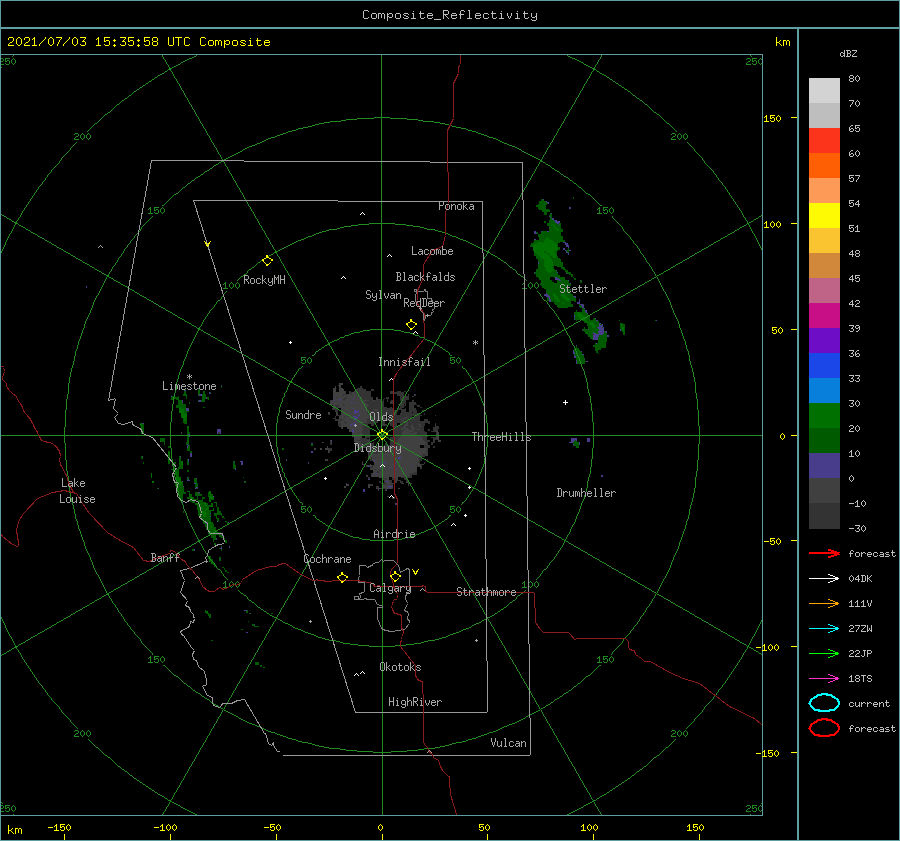Select the yellow diamond marker above Calgary

pos(395,576)
